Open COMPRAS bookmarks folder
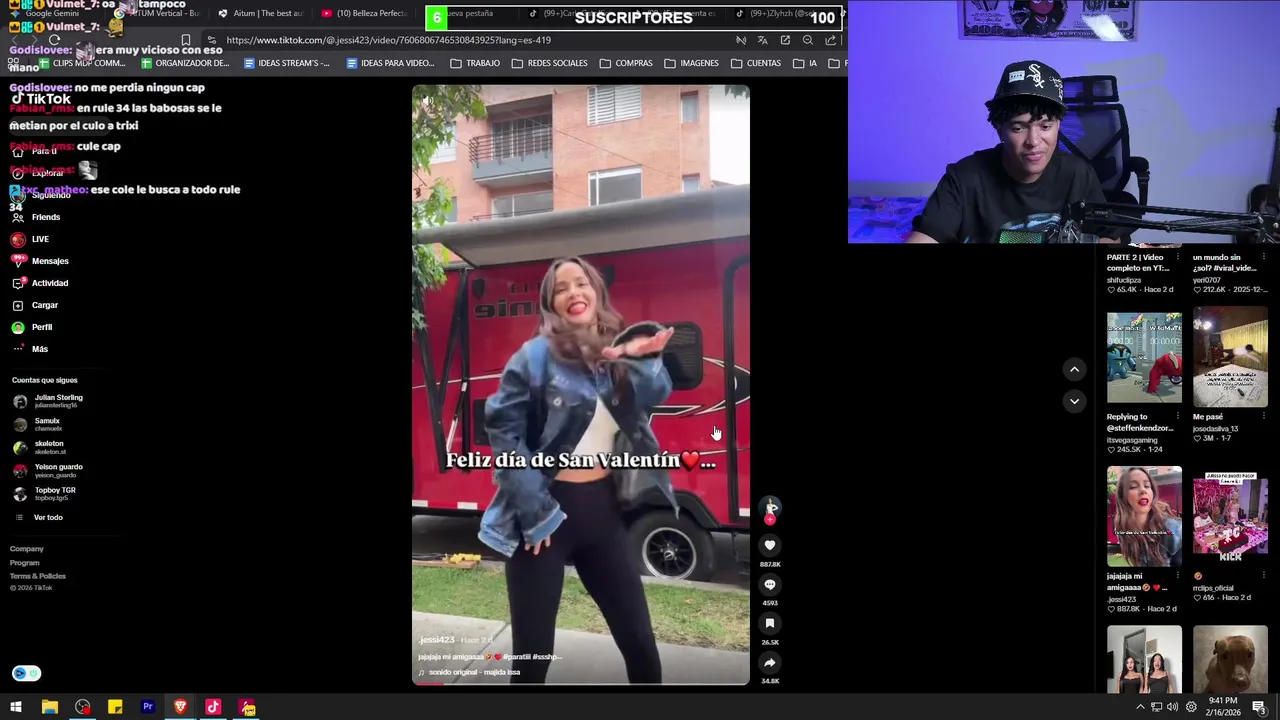Screen dimensions: 1280x720 tap(626, 63)
